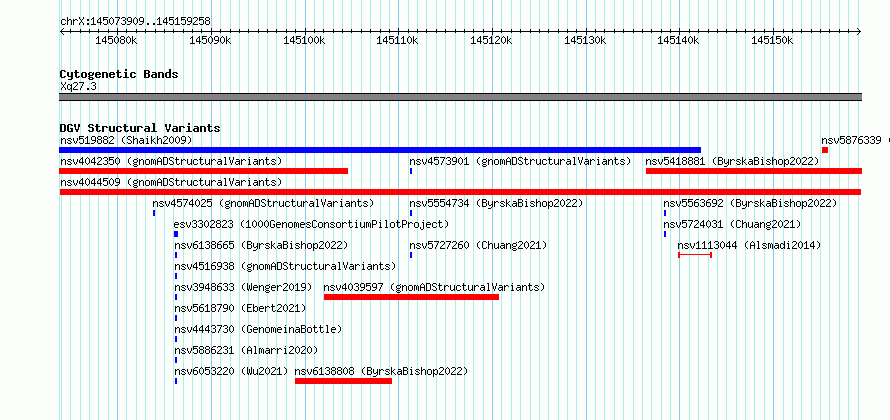Viewport: 890px width, 420px height.
Task: Click the 145150k ruler tick label
Action: [772, 41]
